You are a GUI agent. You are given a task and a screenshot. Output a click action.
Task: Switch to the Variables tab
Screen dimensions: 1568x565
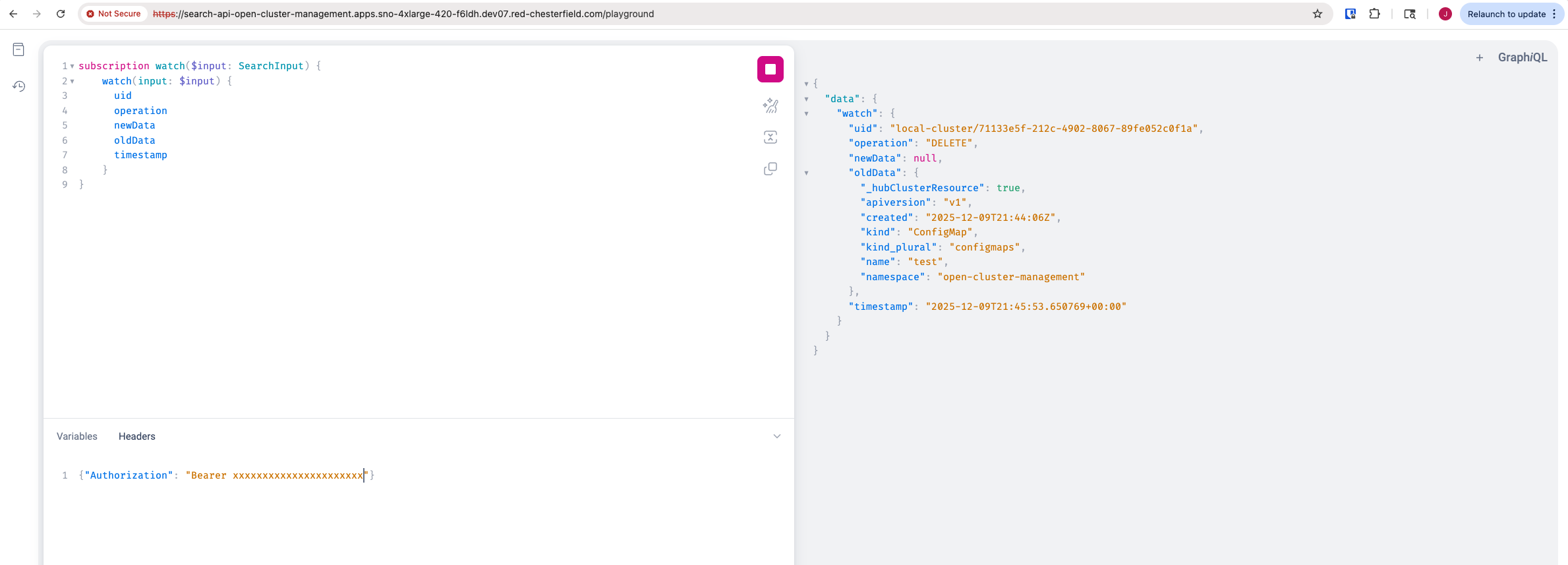click(77, 436)
